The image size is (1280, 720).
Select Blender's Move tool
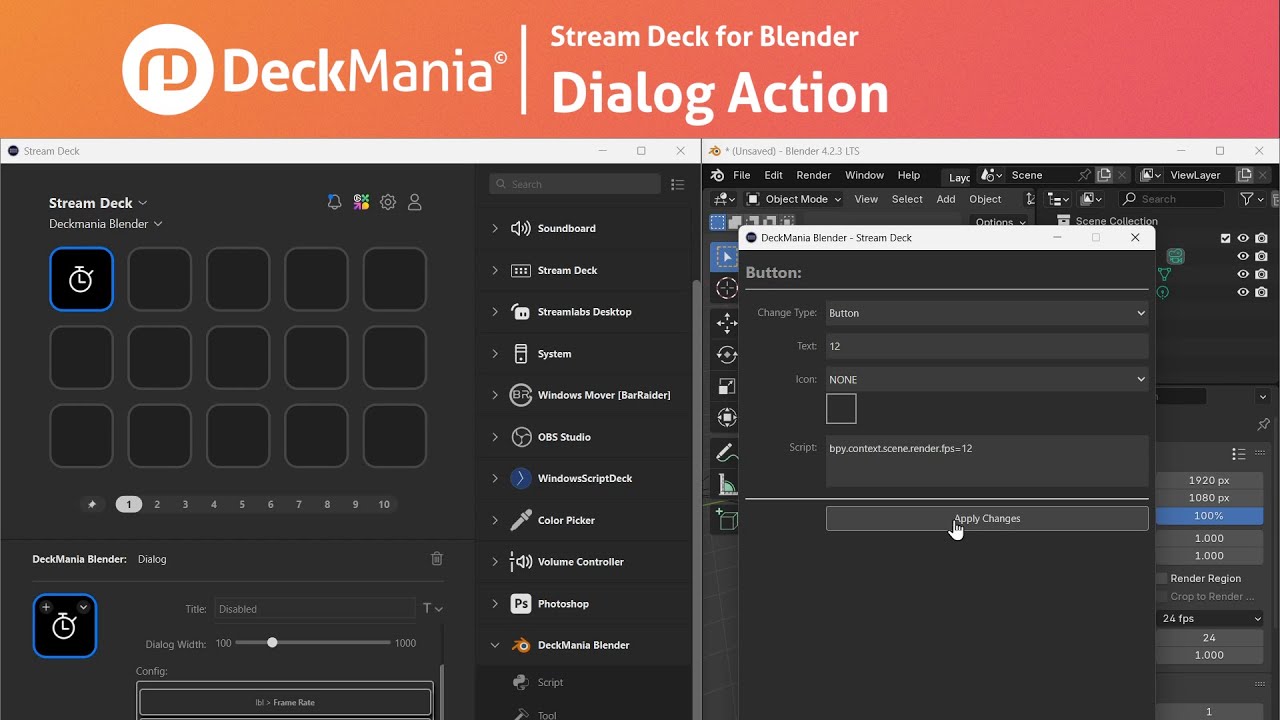point(727,322)
